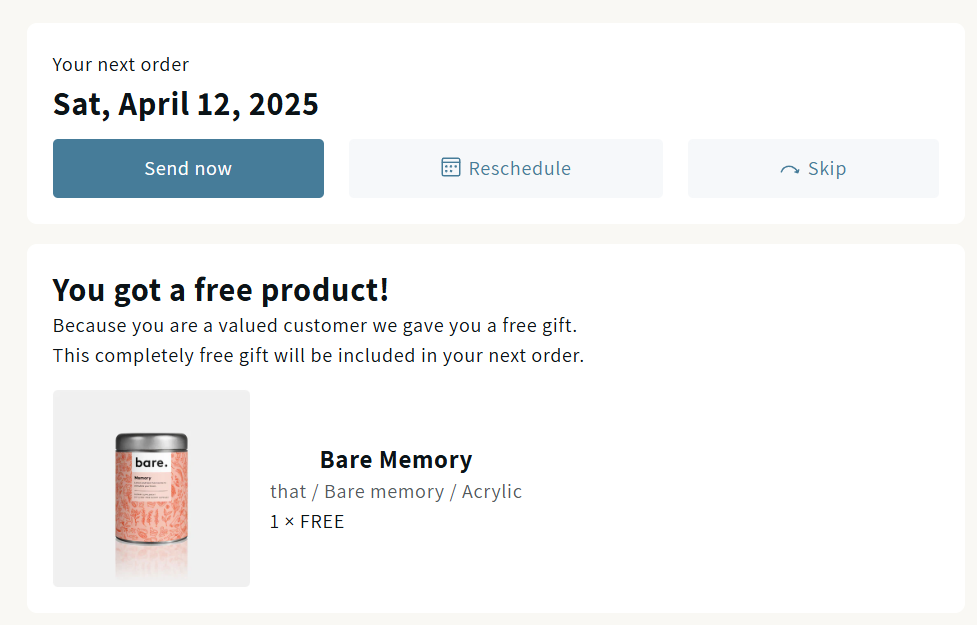
Task: Click the '1 × FREE' quantity label
Action: tap(307, 522)
